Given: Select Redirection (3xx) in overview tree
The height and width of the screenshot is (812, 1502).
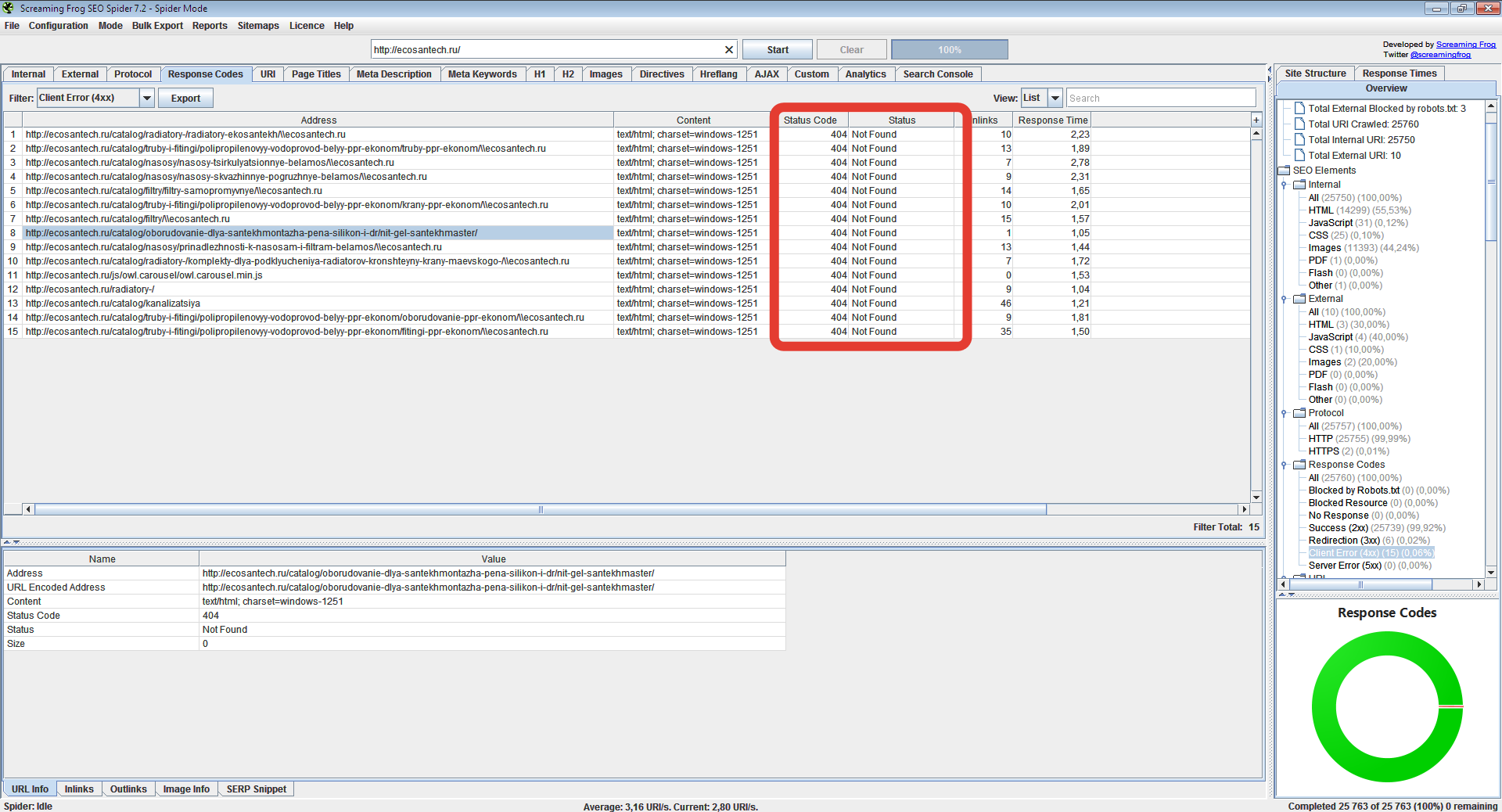Looking at the screenshot, I should click(1369, 541).
